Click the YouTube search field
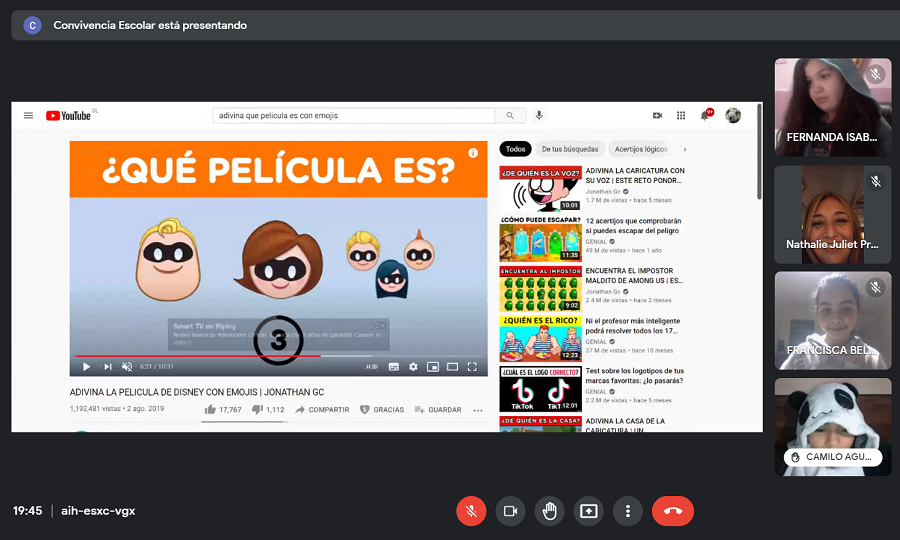The image size is (900, 540). coord(353,115)
